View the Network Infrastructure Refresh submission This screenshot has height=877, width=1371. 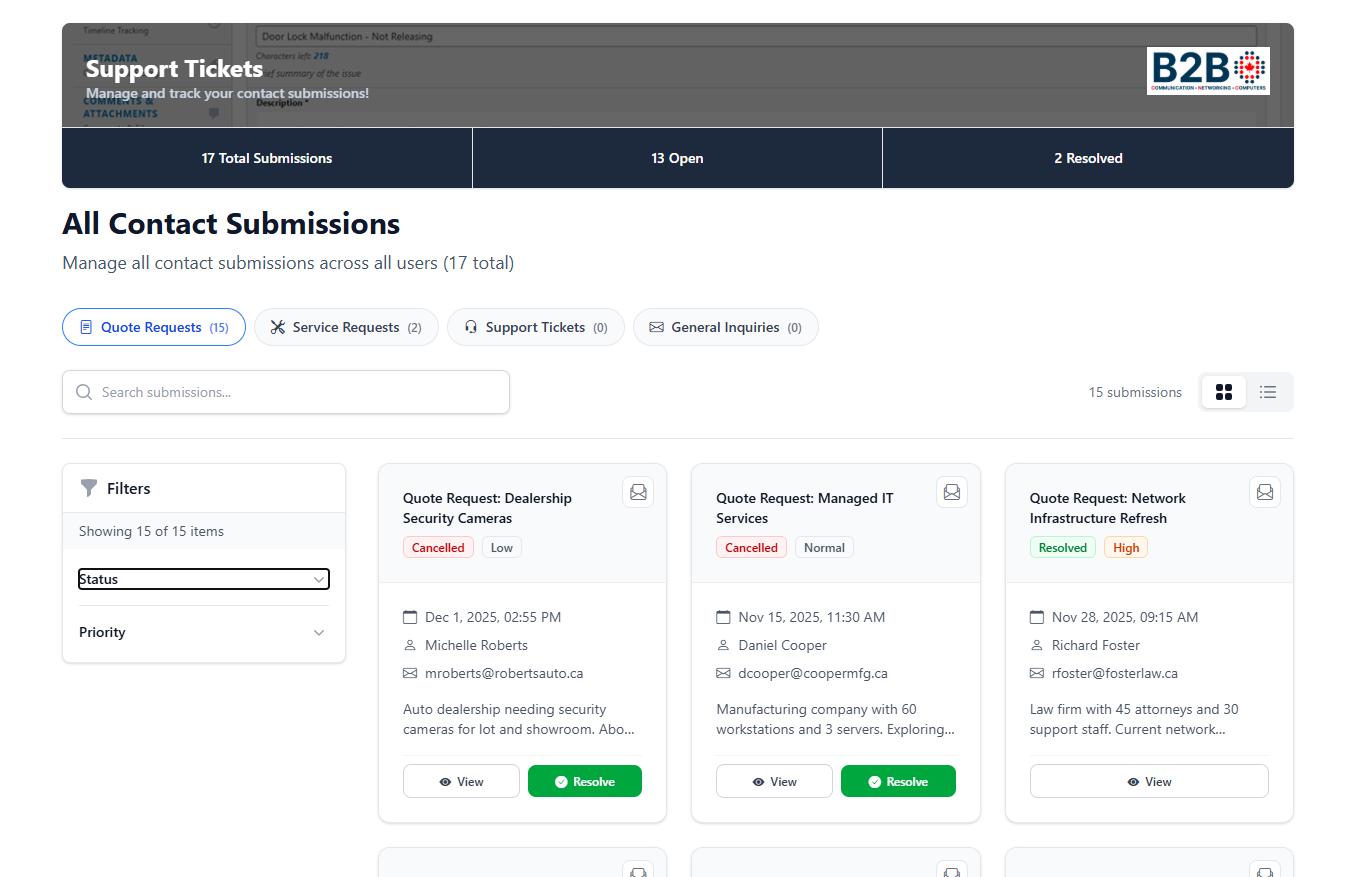click(1148, 781)
